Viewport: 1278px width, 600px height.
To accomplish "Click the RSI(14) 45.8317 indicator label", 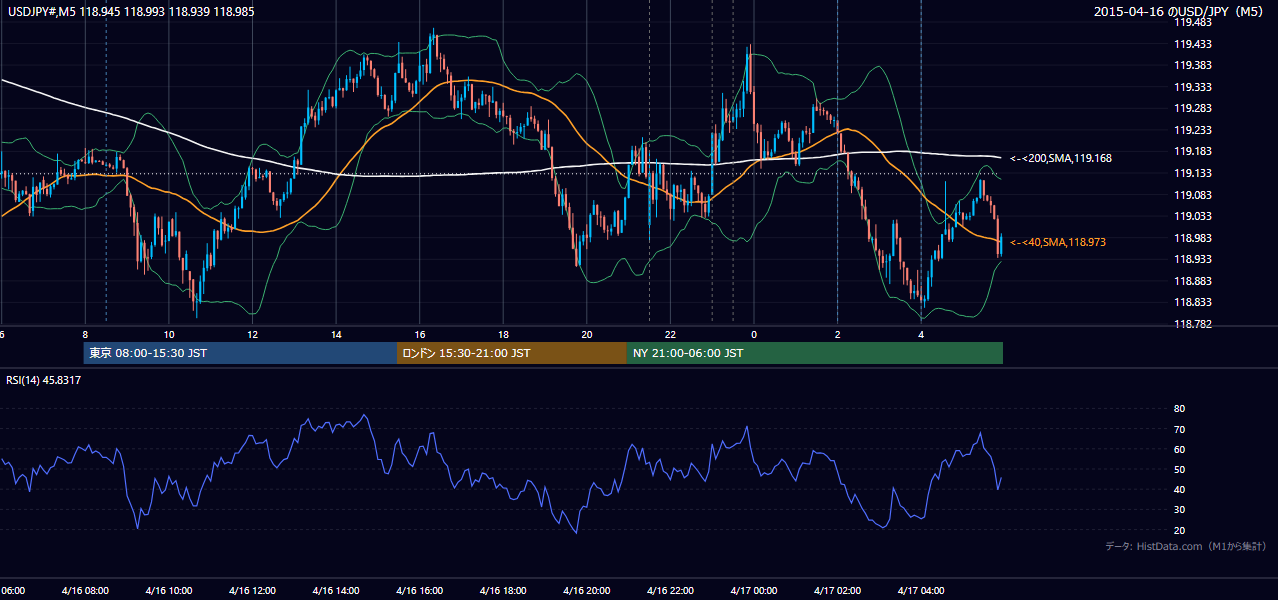I will pos(44,381).
